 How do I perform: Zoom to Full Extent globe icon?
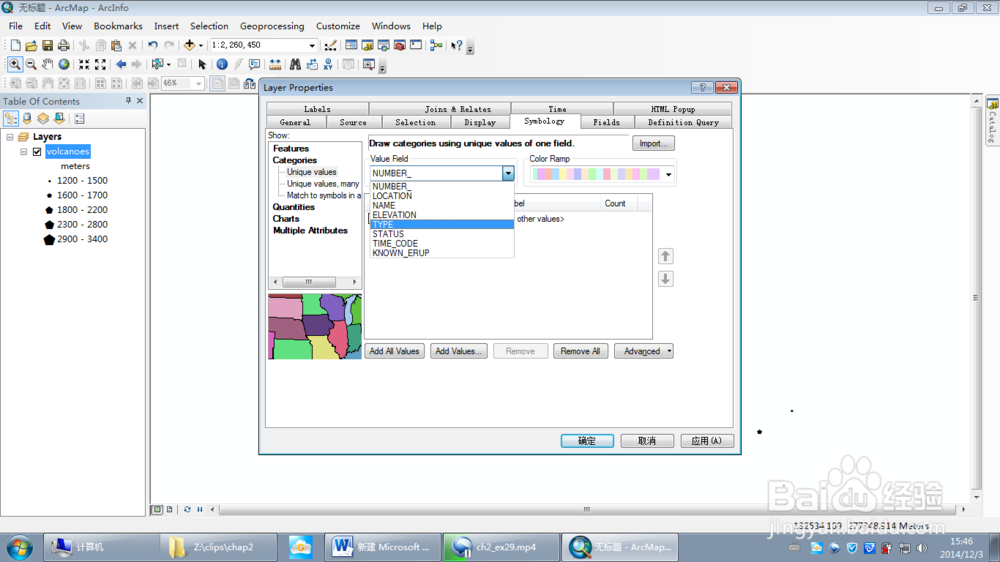pos(64,64)
